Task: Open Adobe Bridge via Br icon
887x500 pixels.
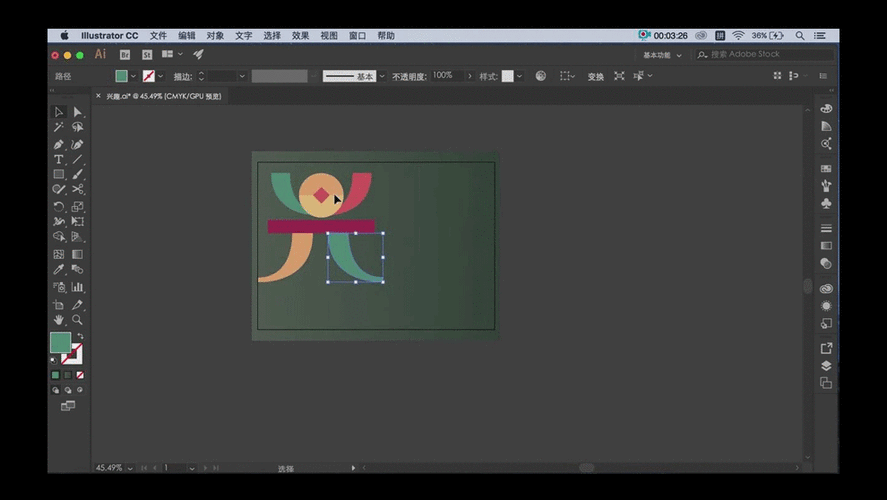Action: pyautogui.click(x=125, y=55)
